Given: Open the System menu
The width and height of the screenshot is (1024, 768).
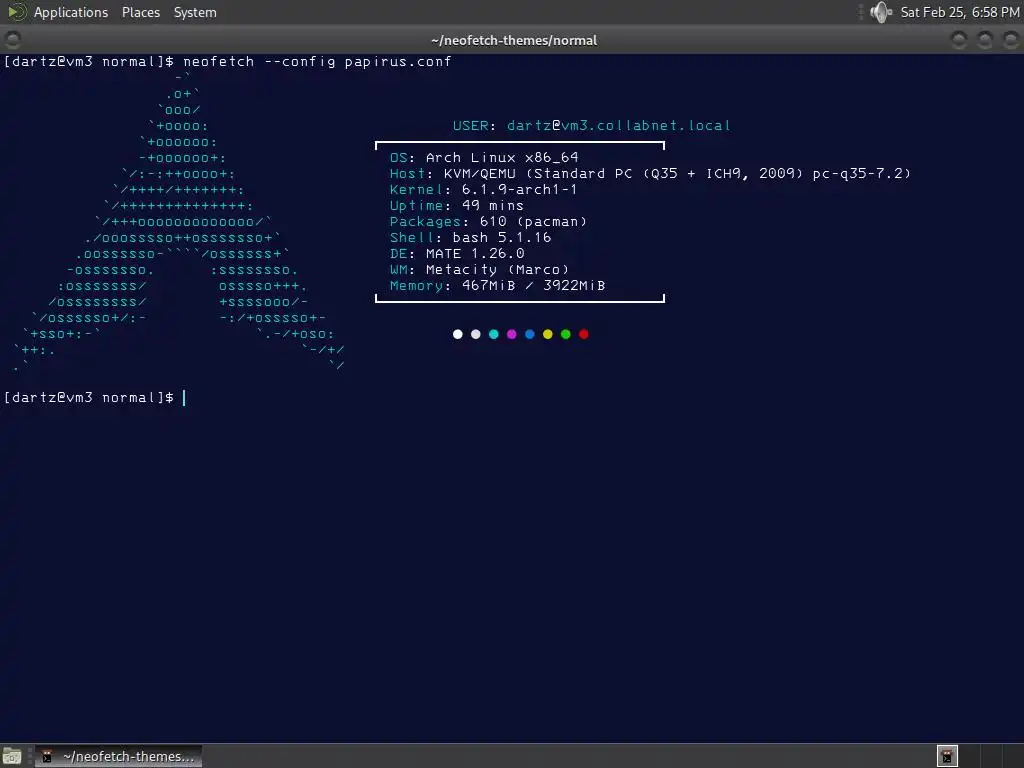Looking at the screenshot, I should pyautogui.click(x=195, y=12).
